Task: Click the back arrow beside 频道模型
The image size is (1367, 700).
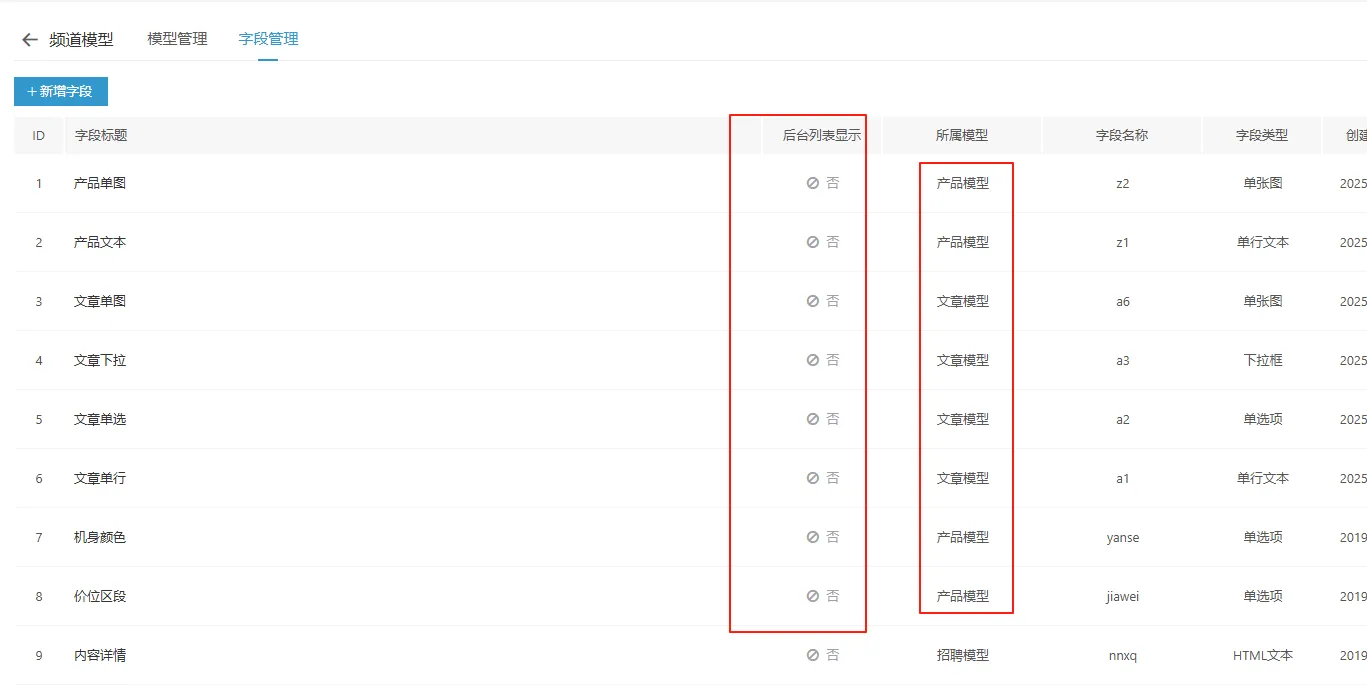Action: (30, 40)
